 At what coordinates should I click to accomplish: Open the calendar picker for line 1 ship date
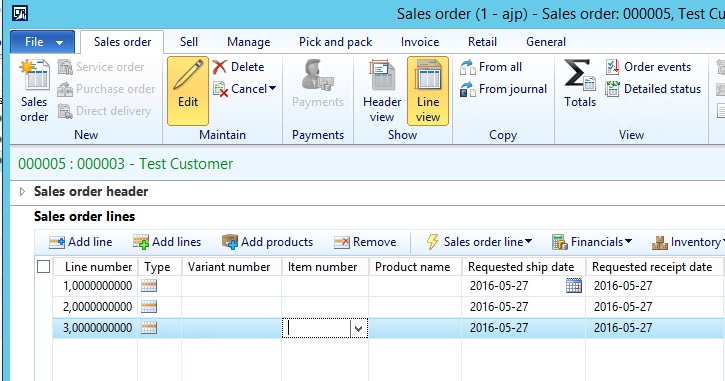coord(574,286)
